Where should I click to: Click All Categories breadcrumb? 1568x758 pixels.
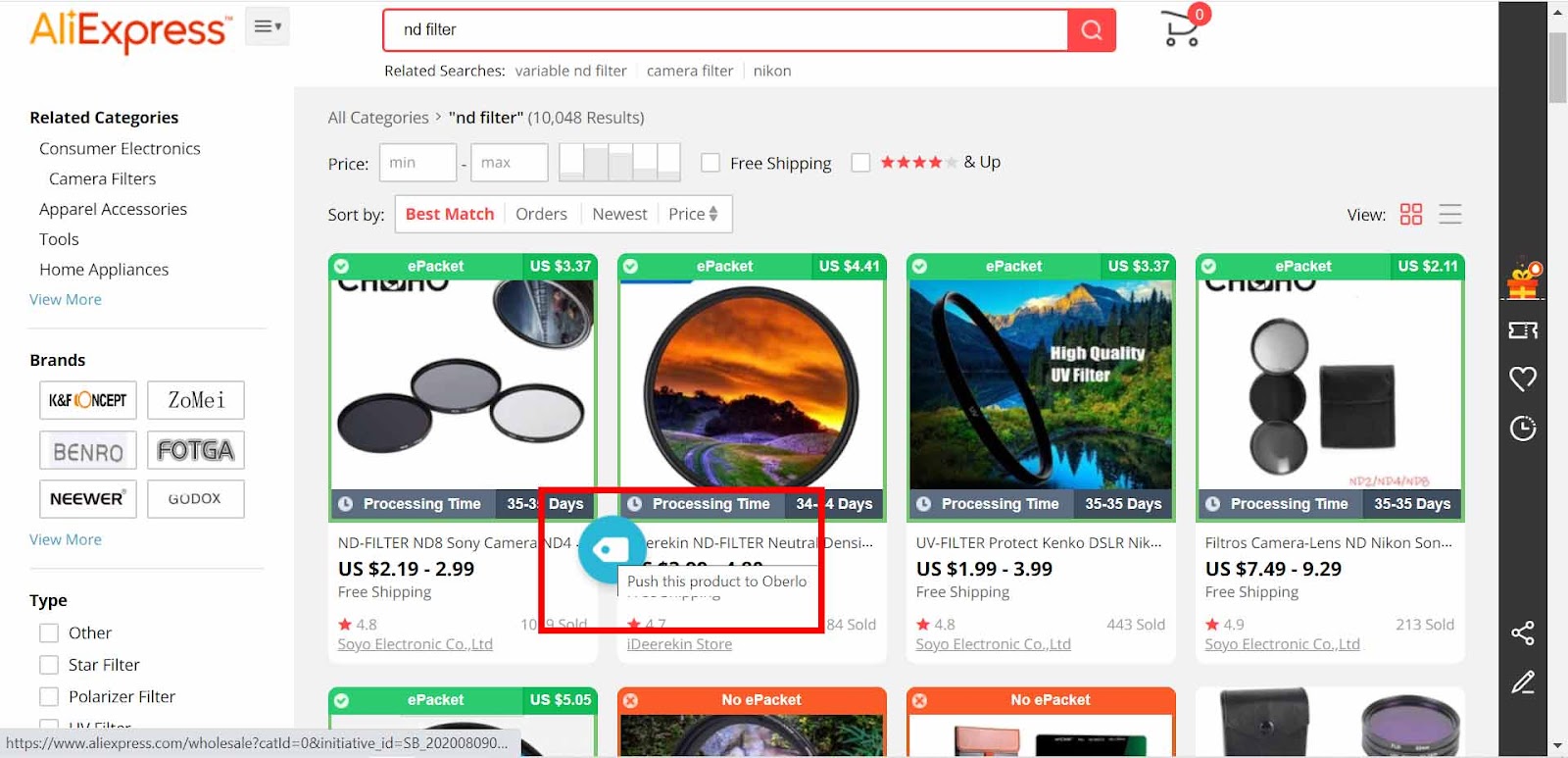coord(378,118)
